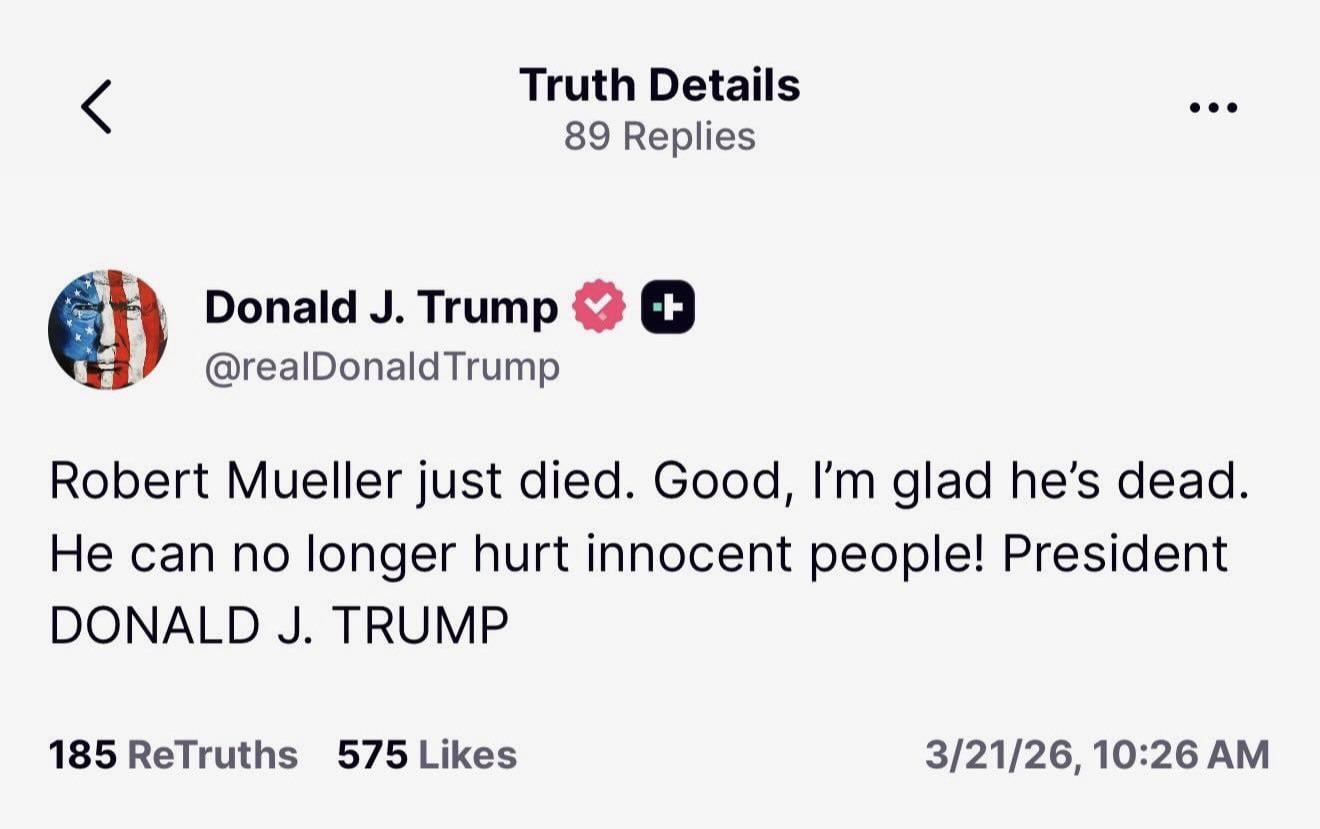Tap the back arrow

tap(96, 107)
